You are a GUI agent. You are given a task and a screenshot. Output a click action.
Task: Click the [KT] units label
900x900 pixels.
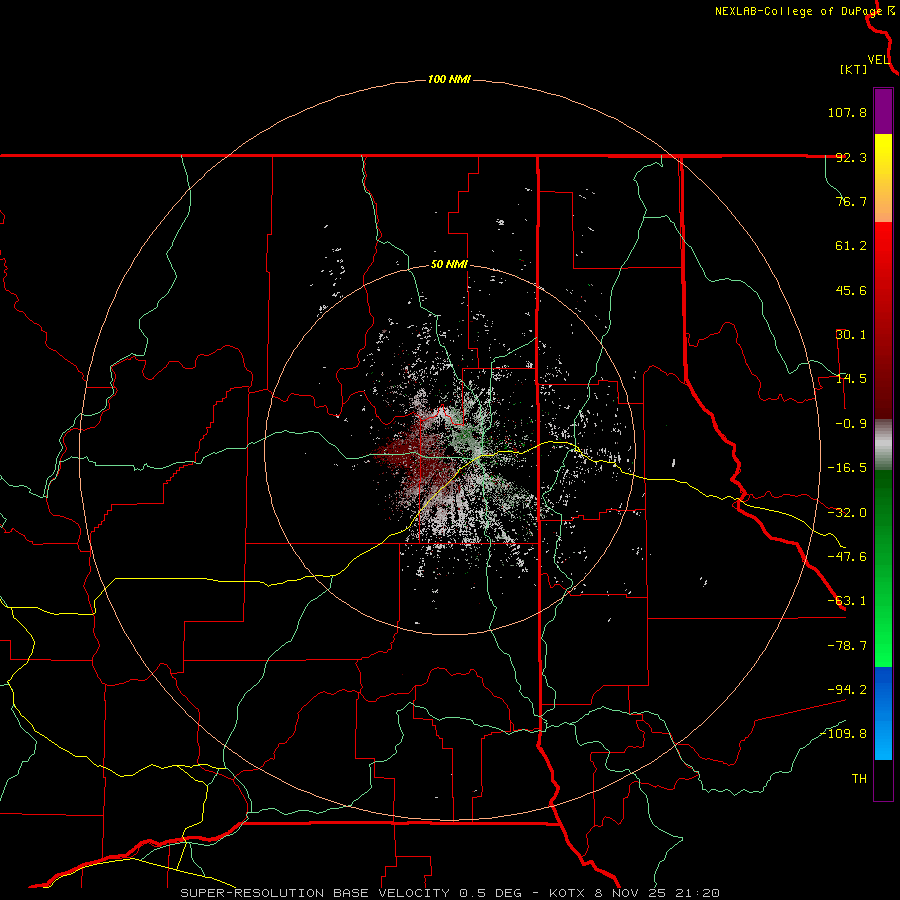pyautogui.click(x=854, y=69)
